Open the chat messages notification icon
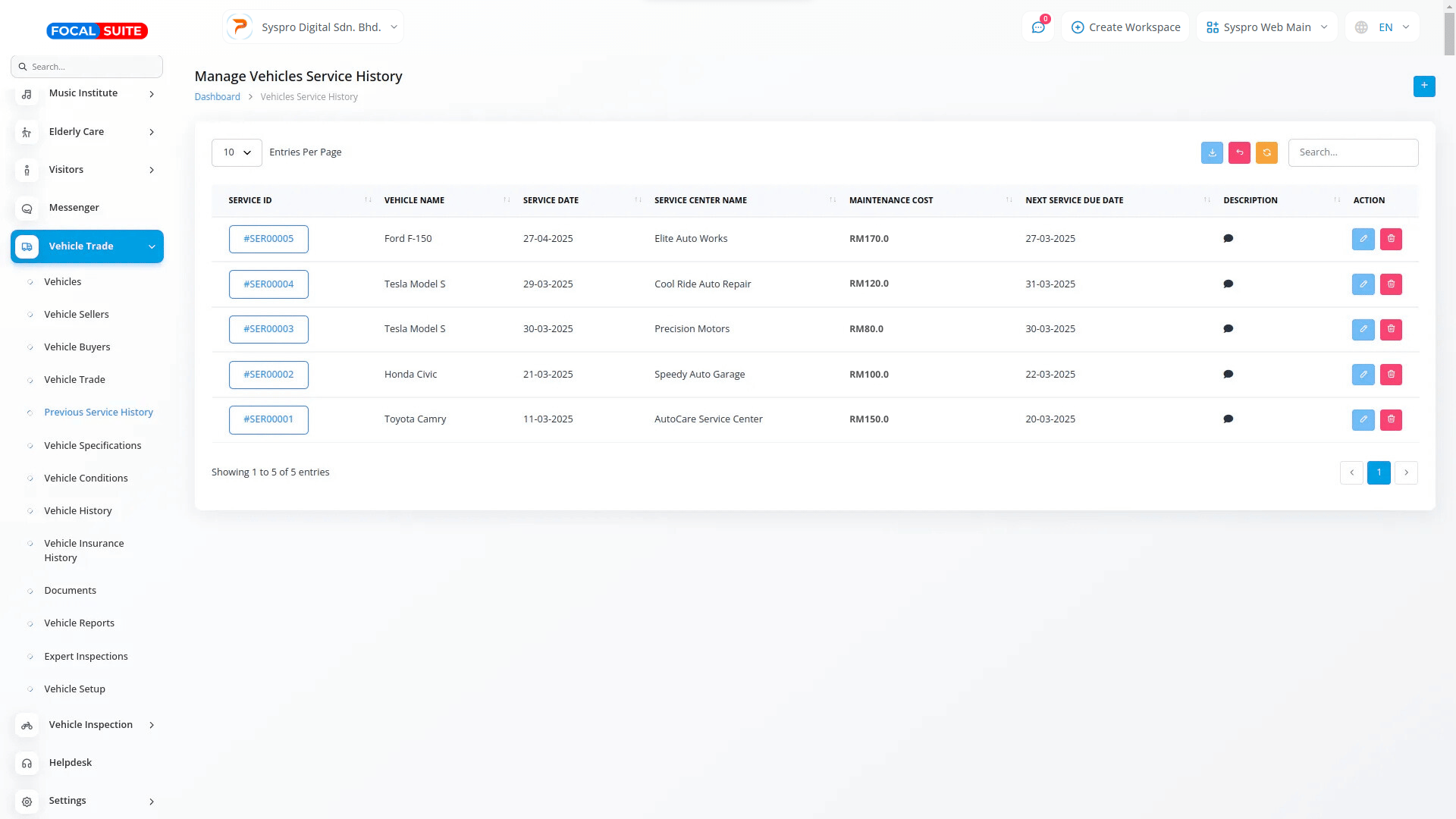Image resolution: width=1456 pixels, height=819 pixels. click(1038, 27)
